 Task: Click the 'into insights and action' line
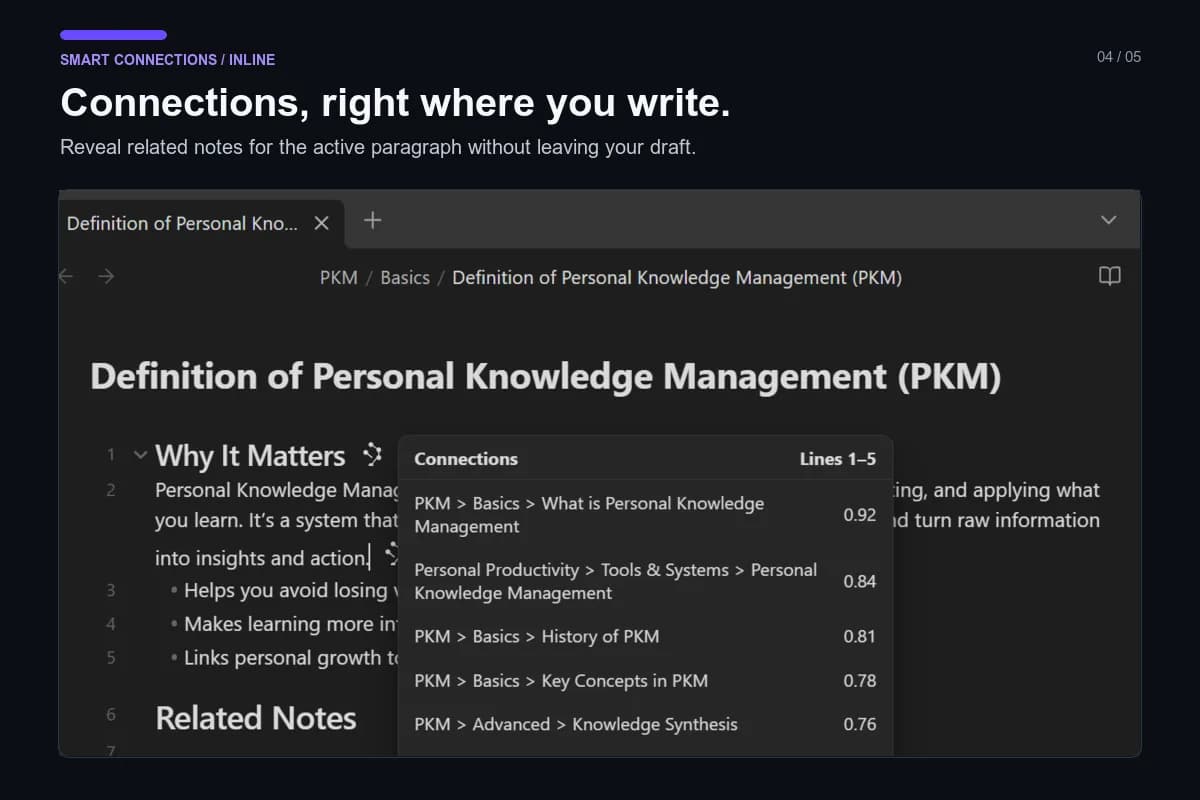pyautogui.click(x=262, y=558)
